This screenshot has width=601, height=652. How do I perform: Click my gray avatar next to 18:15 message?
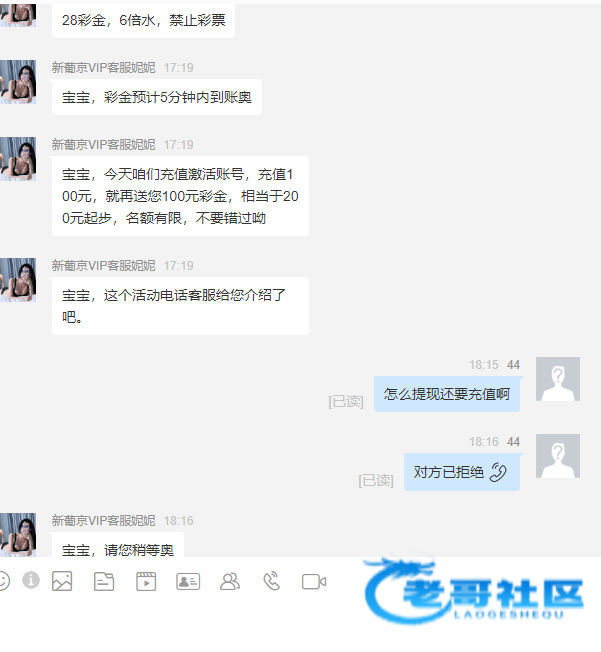[558, 379]
